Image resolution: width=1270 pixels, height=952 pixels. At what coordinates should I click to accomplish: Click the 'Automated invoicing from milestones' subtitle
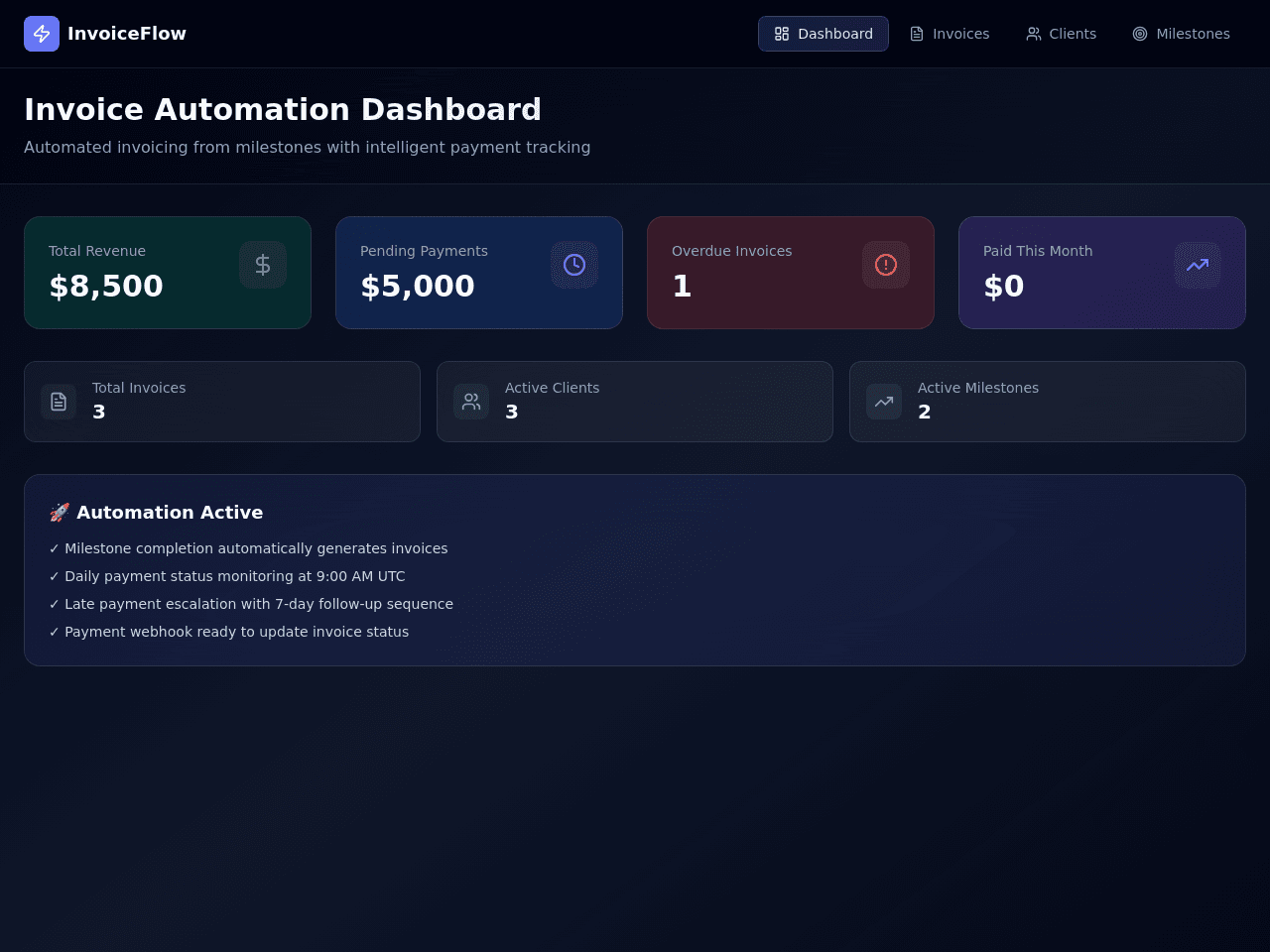point(308,147)
